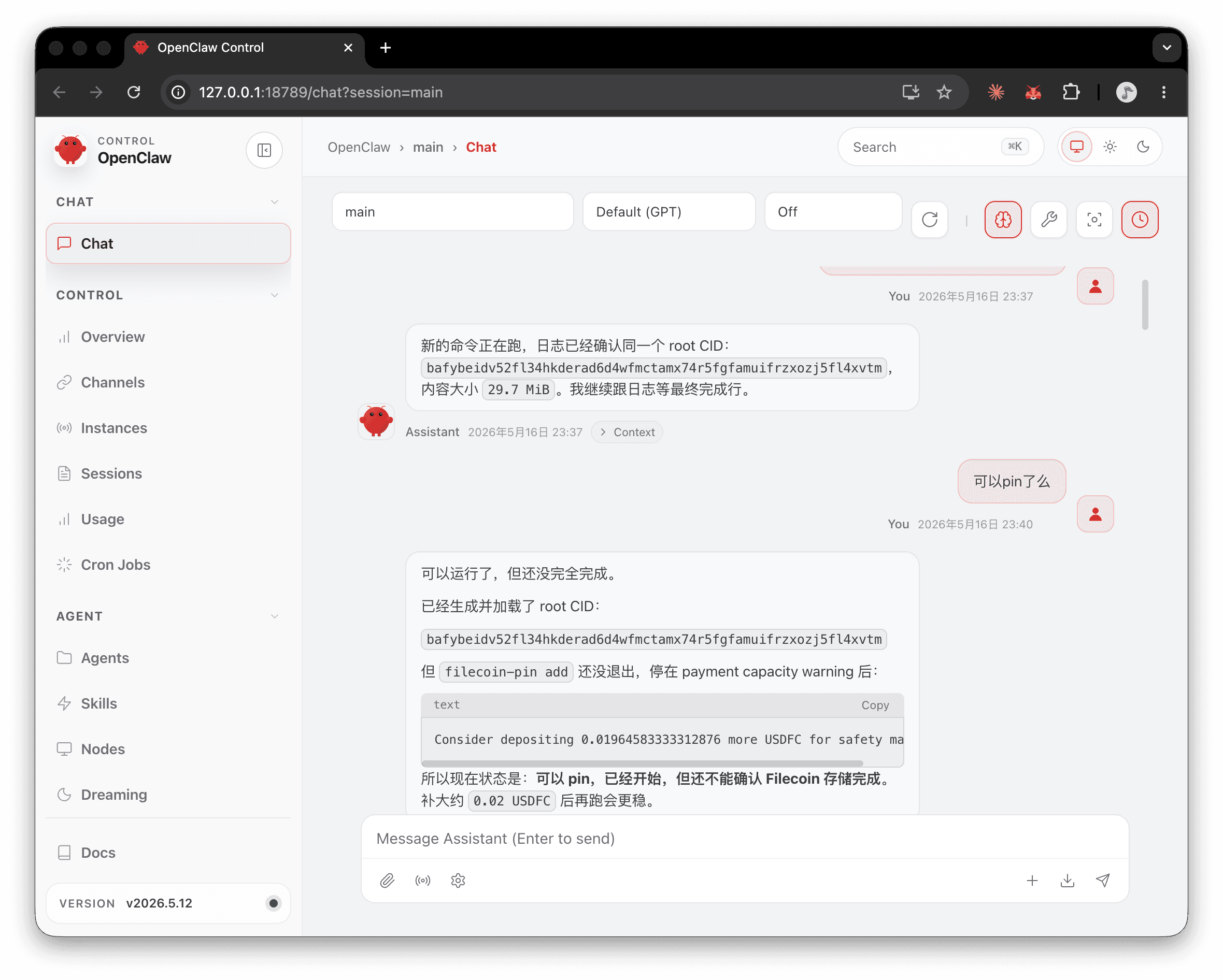Toggle the thinking brain icon button

[1002, 220]
